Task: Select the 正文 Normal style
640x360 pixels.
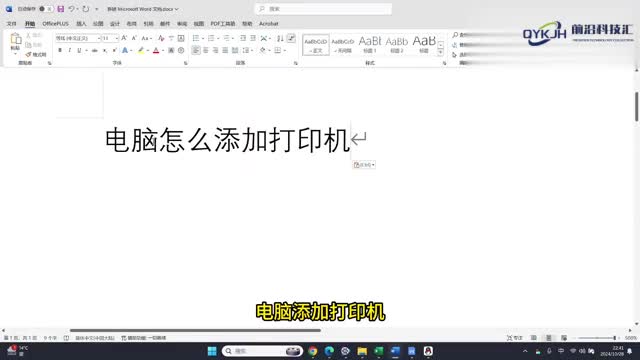Action: (x=316, y=45)
